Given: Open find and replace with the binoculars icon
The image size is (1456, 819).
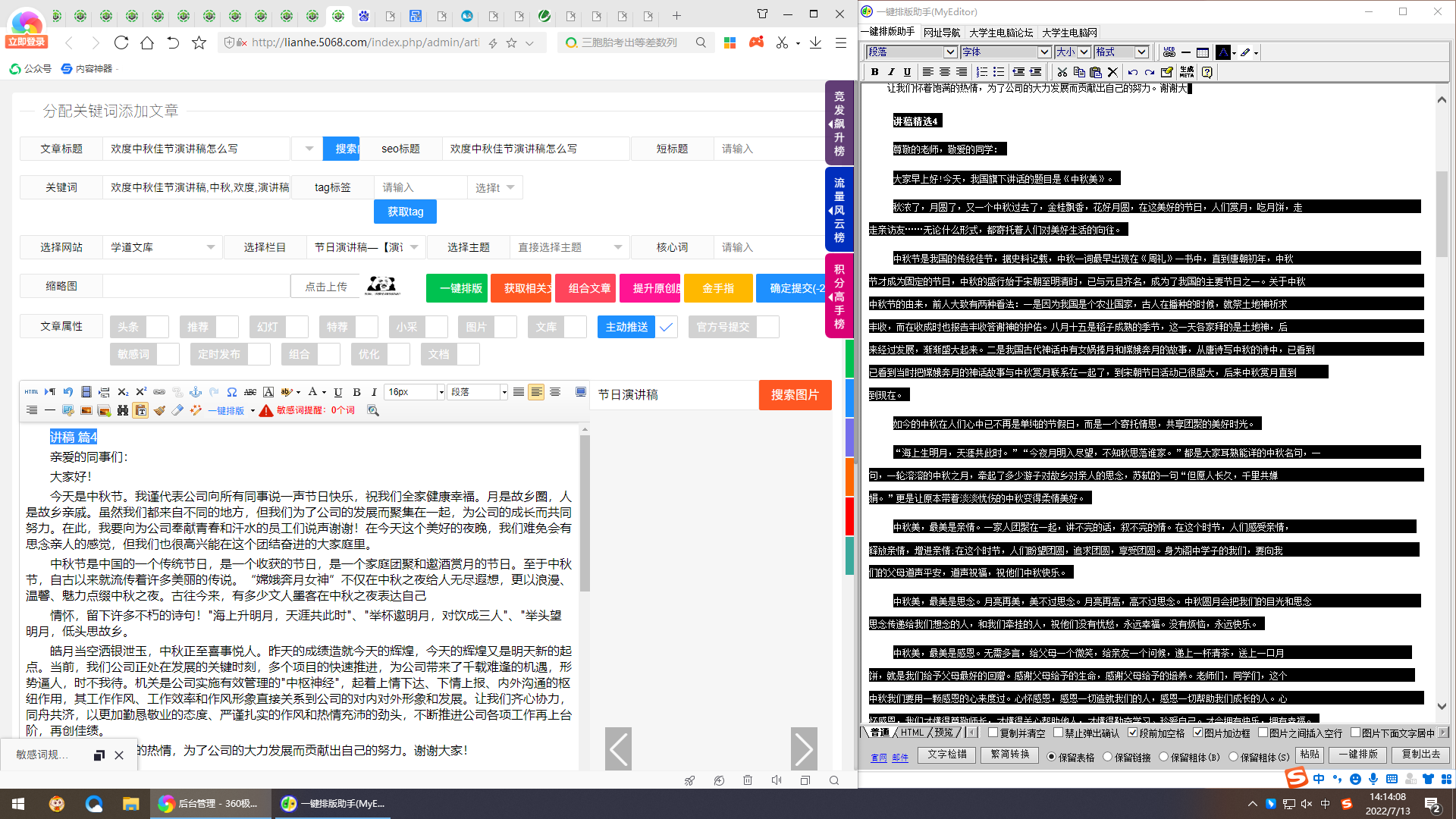Looking at the screenshot, I should click(x=122, y=410).
